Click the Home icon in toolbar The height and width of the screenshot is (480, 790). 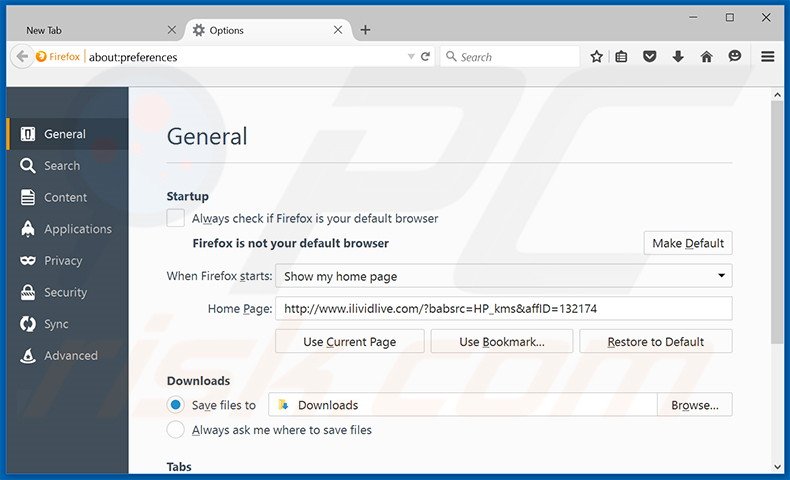pyautogui.click(x=706, y=57)
